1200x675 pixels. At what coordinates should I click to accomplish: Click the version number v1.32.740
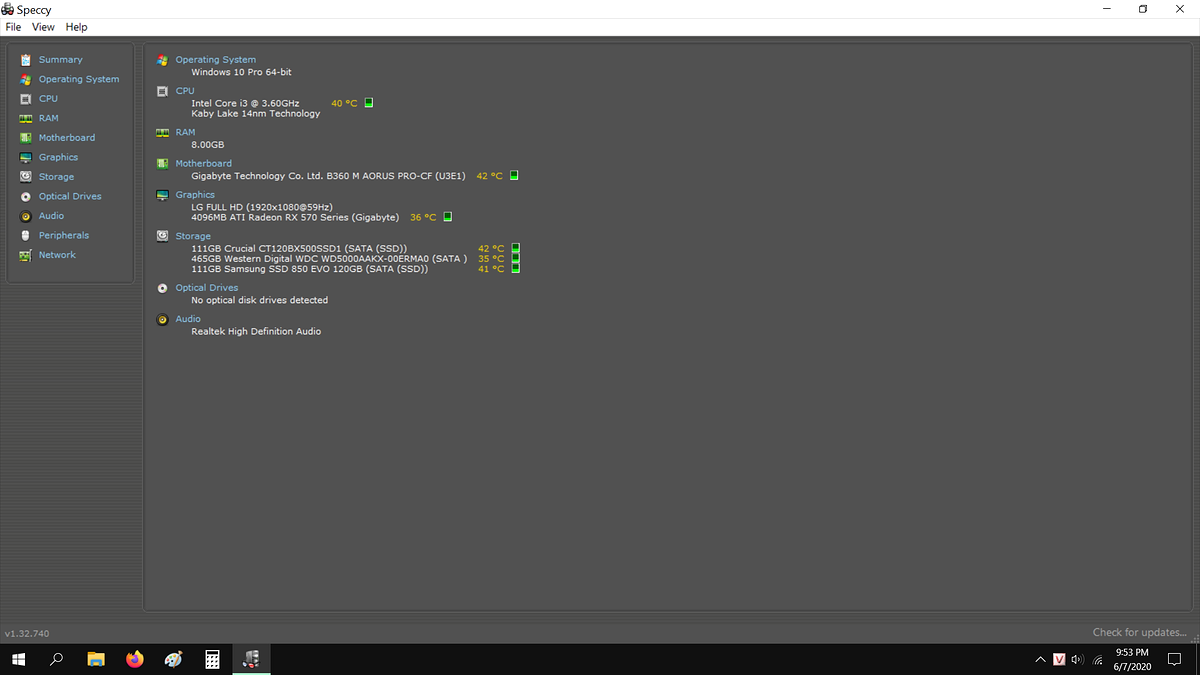click(x=27, y=633)
